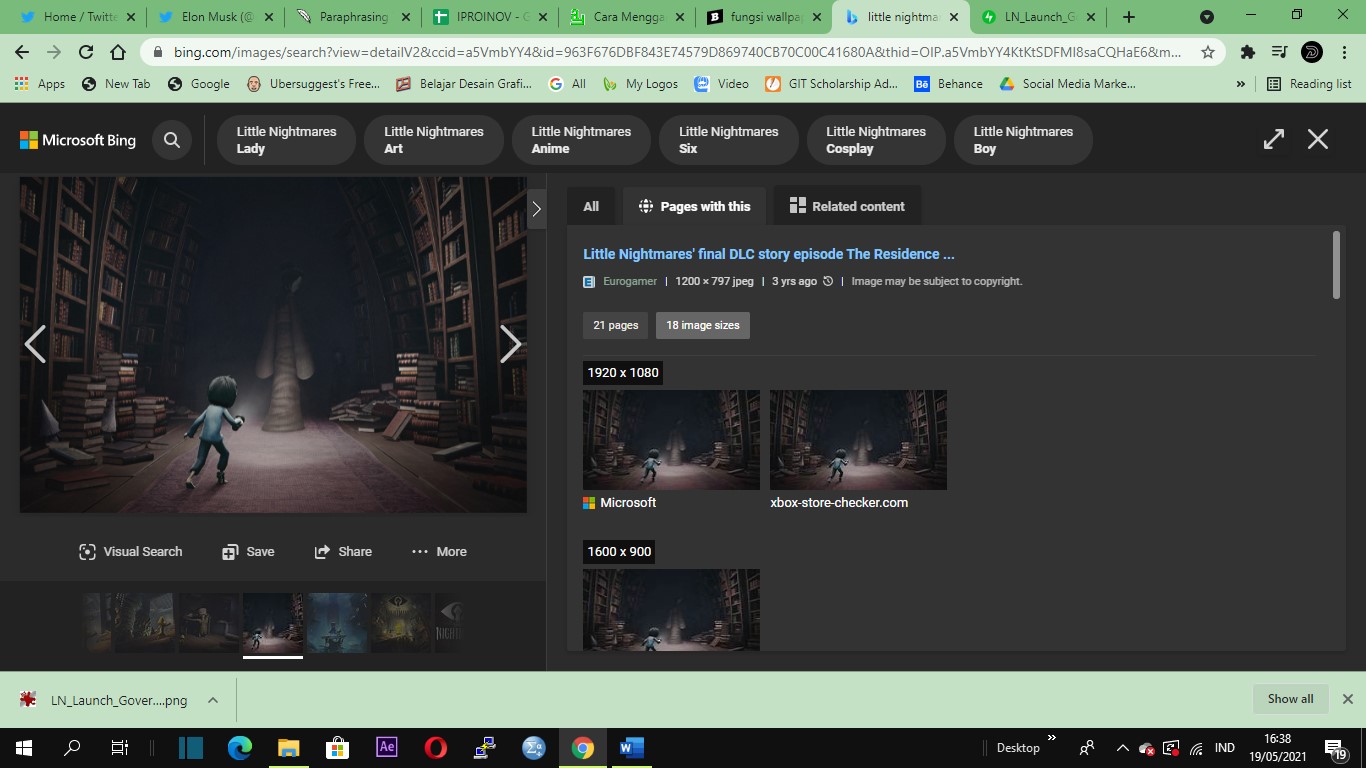Open Opera browser from the taskbar
Screen dimensions: 1366x768
435,748
